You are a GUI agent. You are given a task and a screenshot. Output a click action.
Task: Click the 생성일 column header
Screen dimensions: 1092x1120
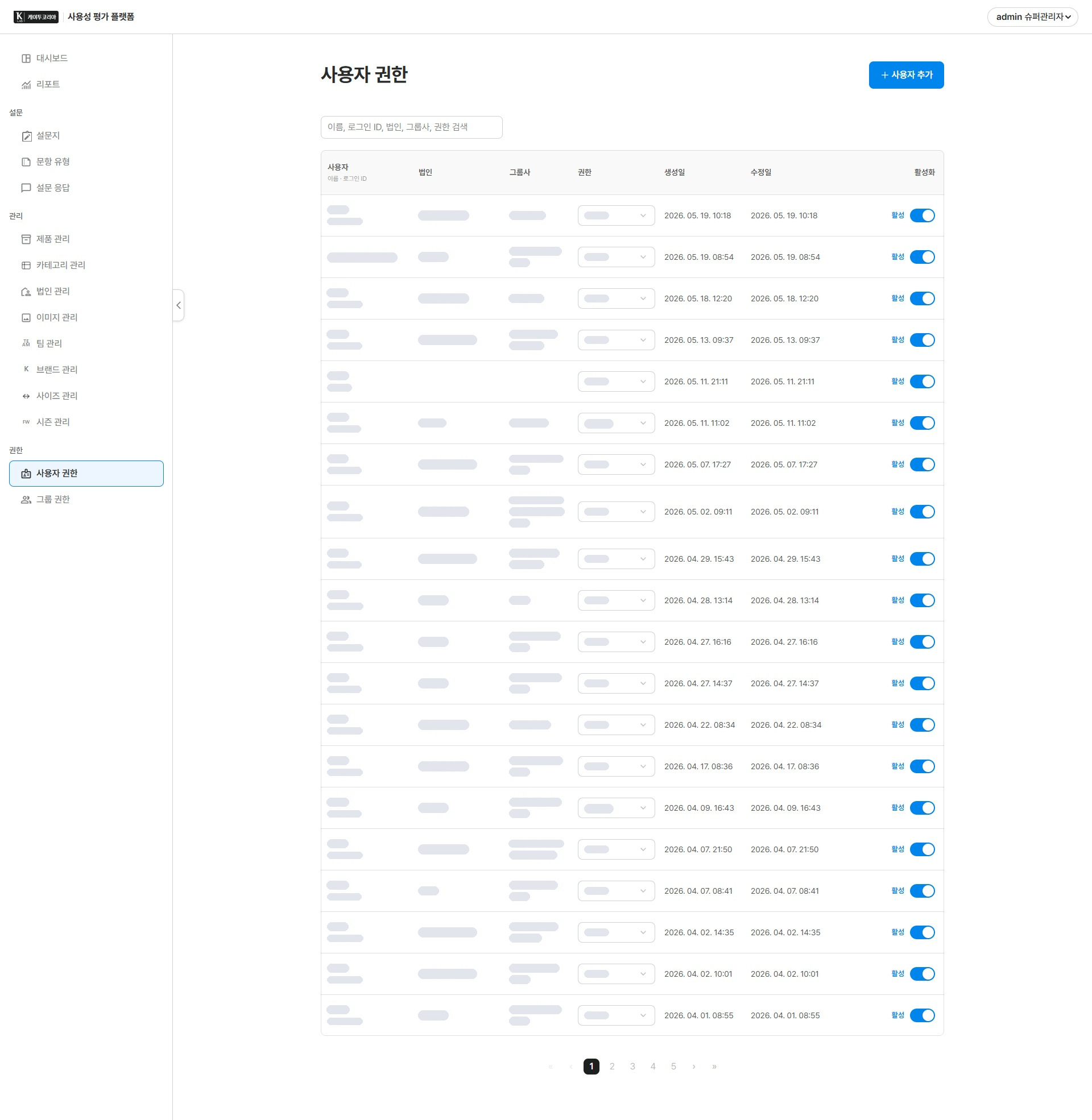[675, 172]
